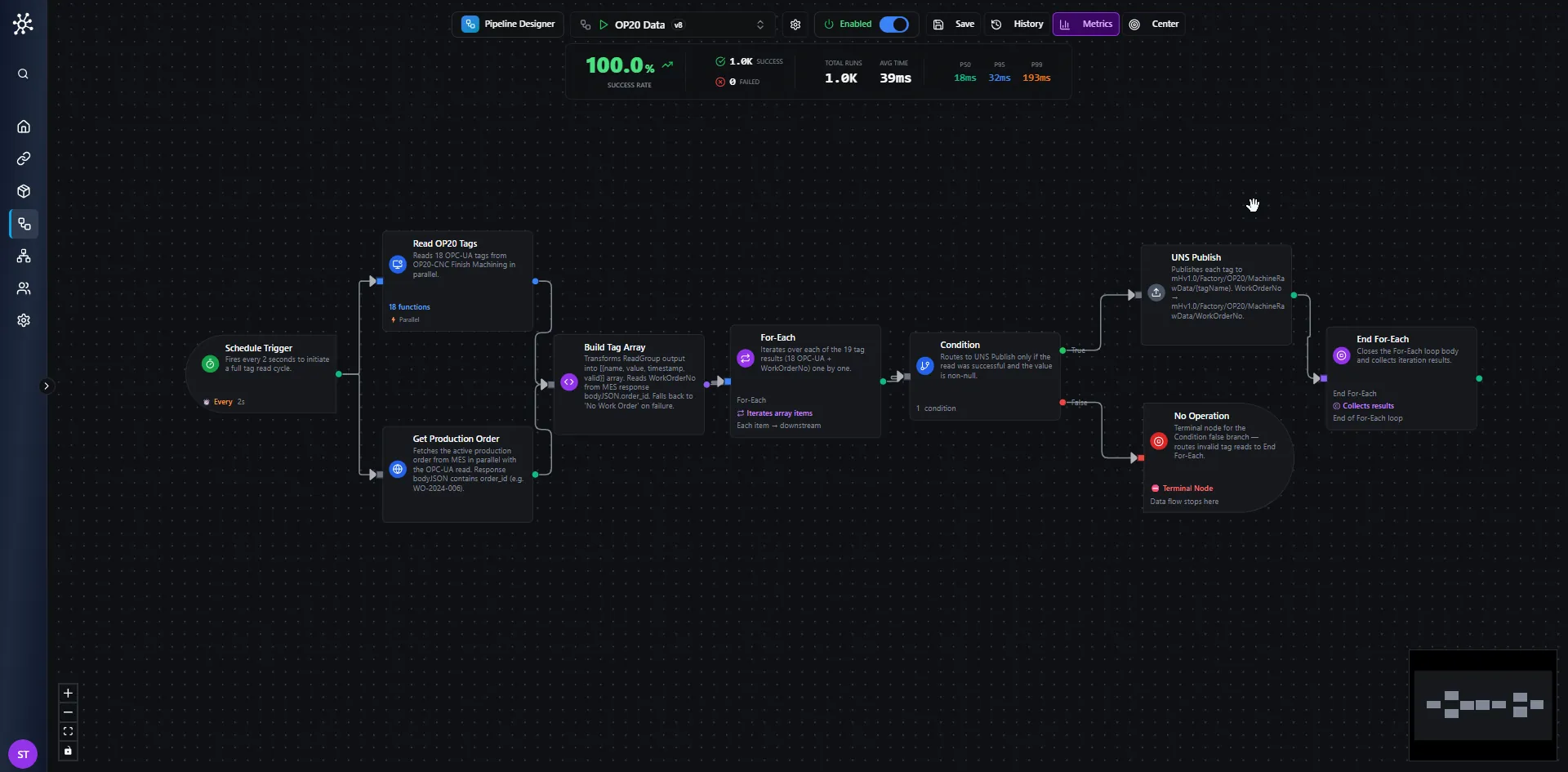
Task: Open the ST user avatar menu
Action: pos(23,754)
